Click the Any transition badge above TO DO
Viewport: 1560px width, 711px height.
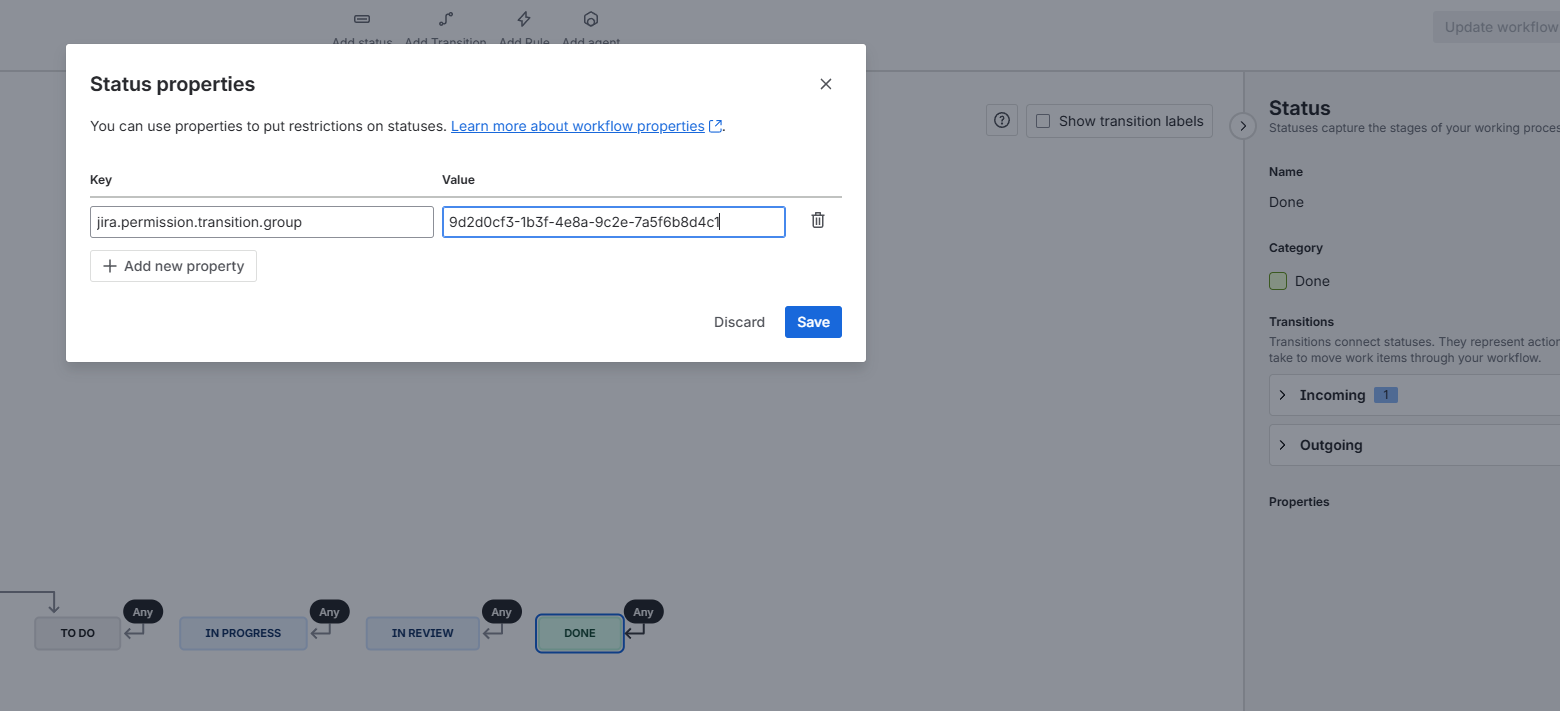coord(143,612)
